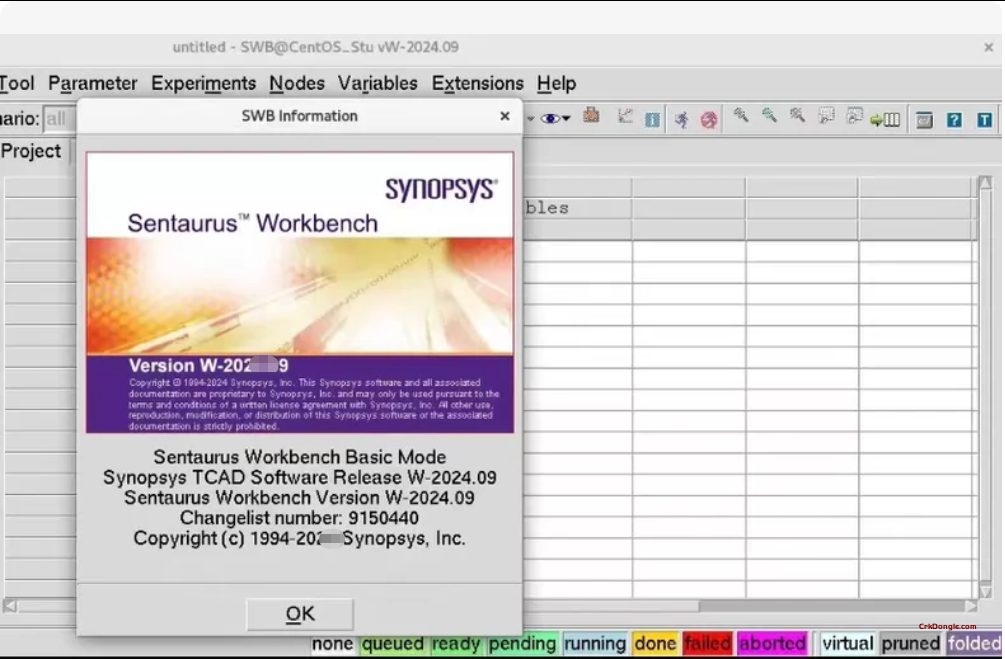Open the Nodes menu

tap(297, 83)
